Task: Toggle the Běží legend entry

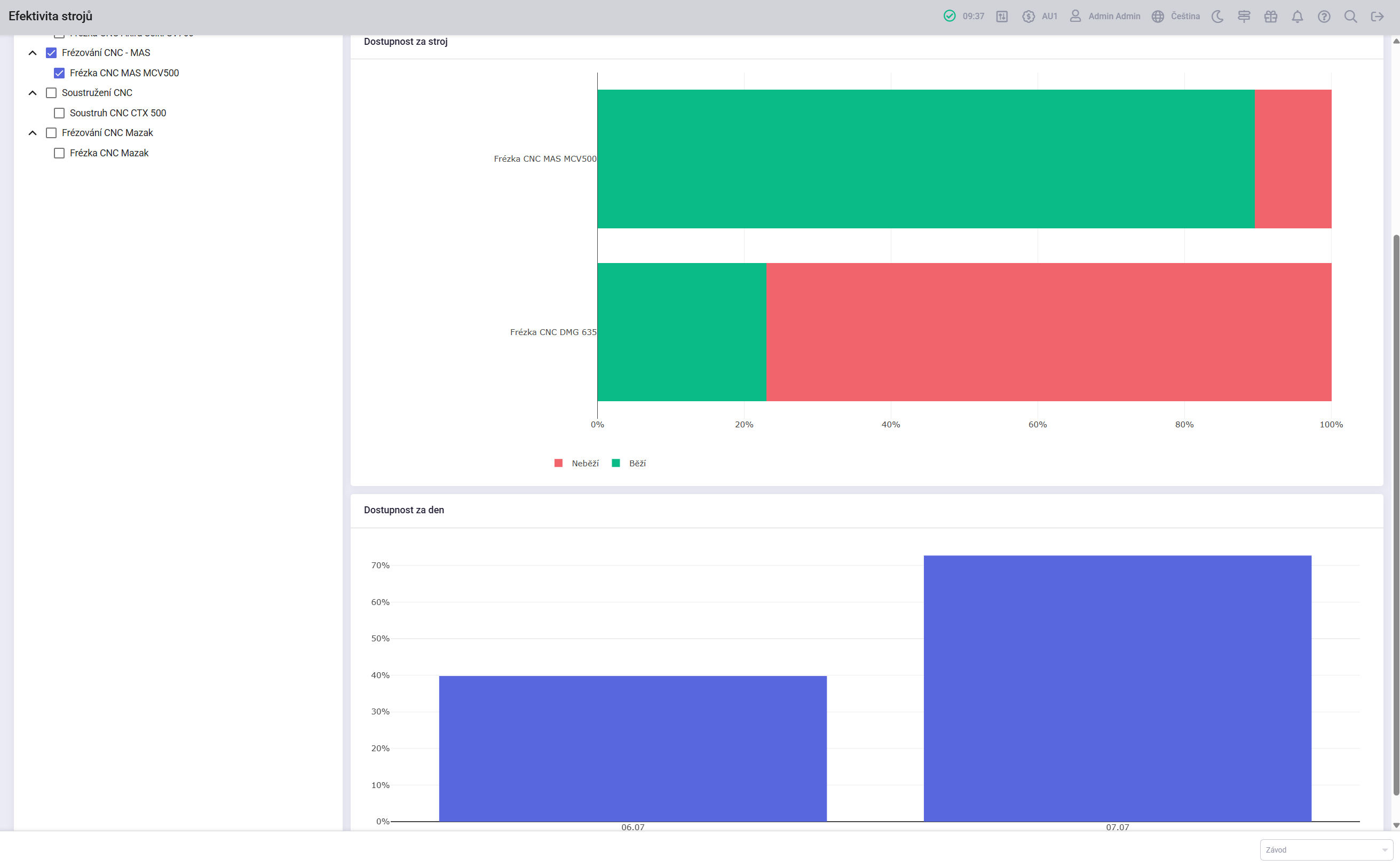Action: tap(629, 463)
